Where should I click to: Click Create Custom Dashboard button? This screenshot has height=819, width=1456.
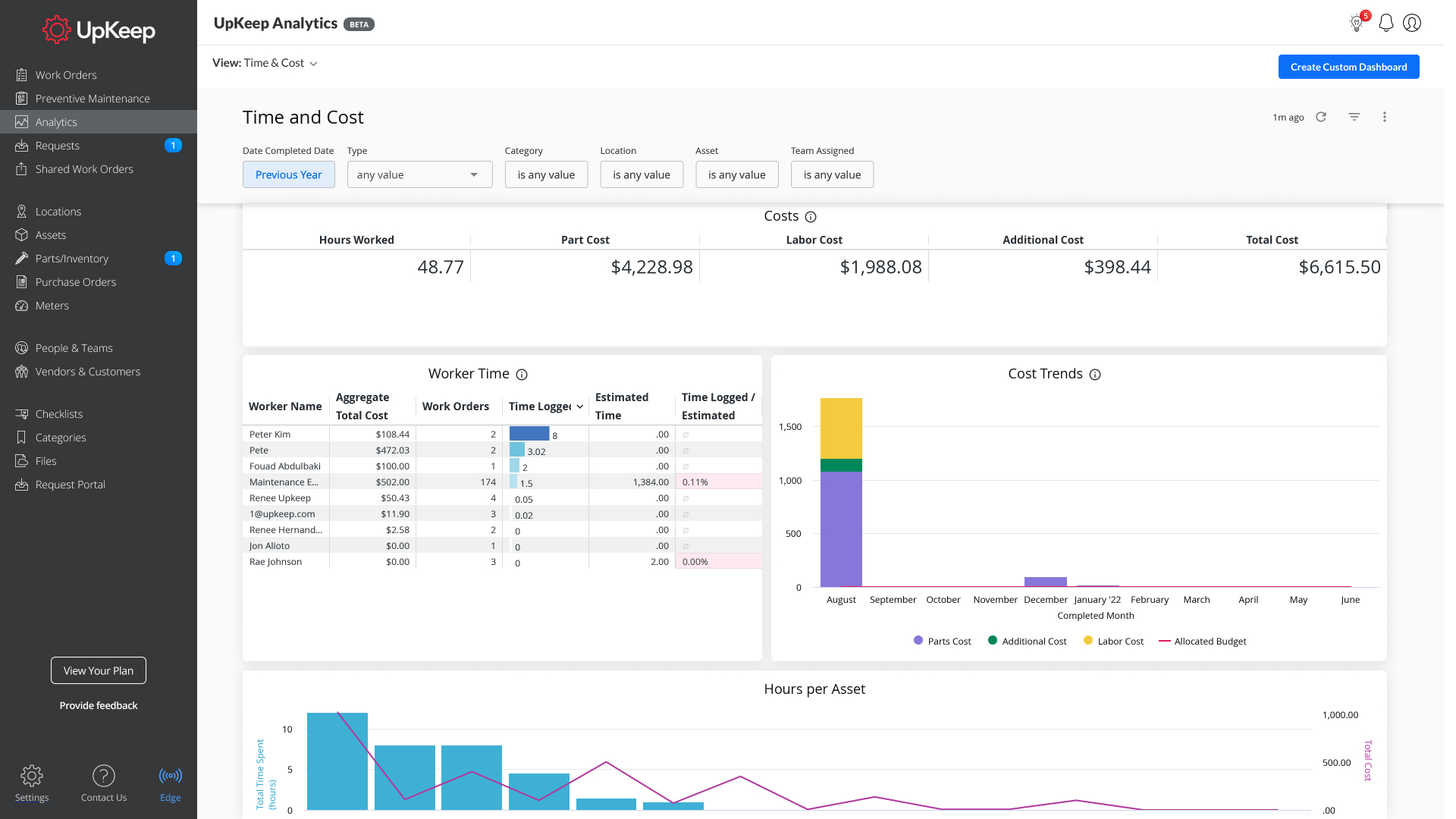[x=1348, y=67]
